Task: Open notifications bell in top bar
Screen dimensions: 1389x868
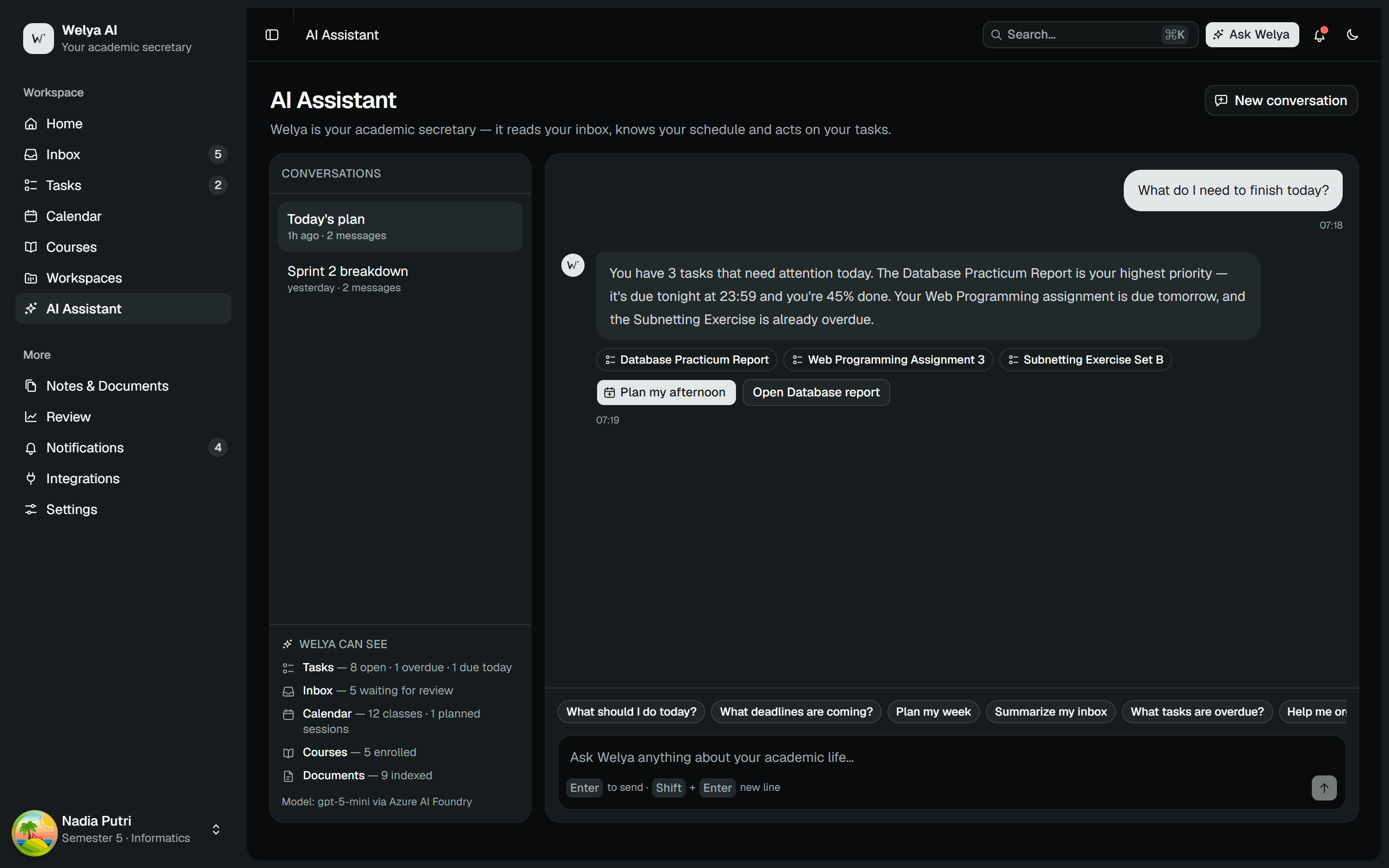Action: (1320, 35)
